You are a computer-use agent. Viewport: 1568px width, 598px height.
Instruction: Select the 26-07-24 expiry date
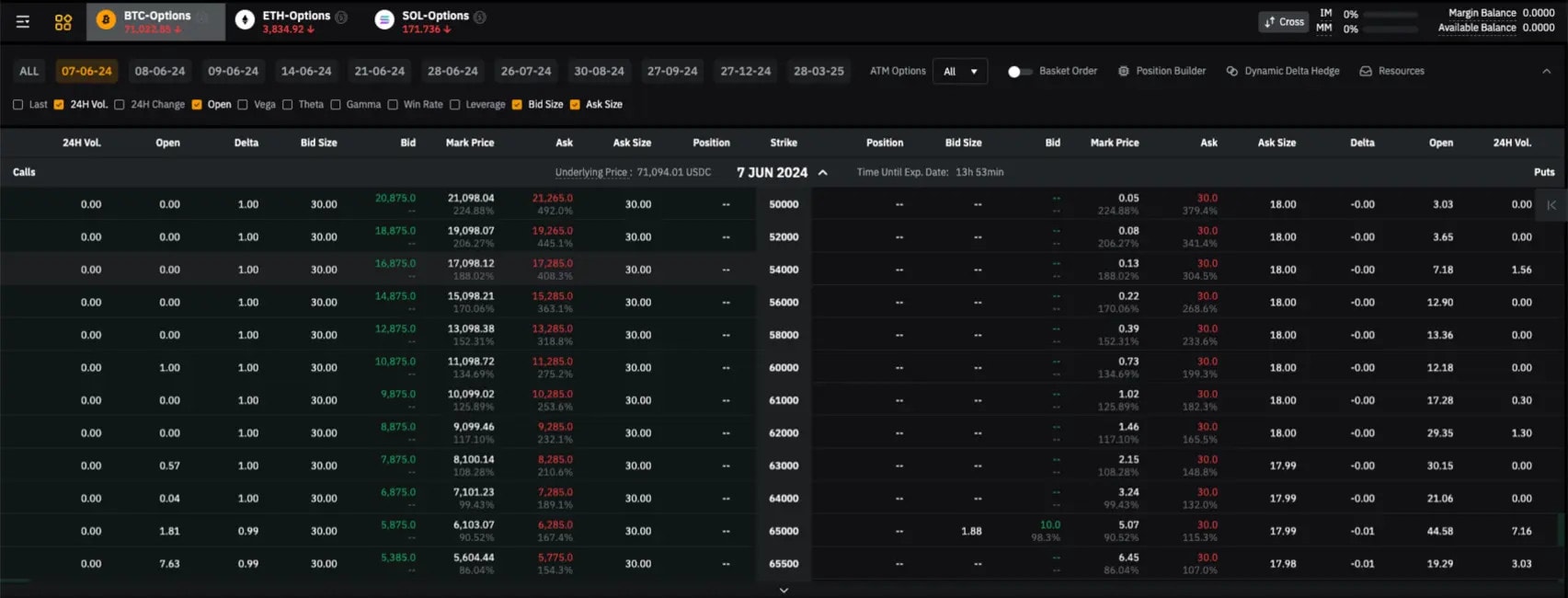pos(526,71)
